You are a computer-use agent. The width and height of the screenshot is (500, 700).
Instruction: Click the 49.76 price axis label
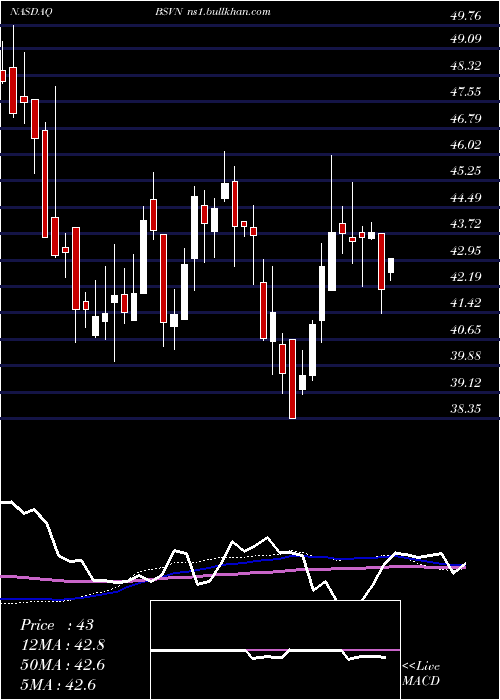(x=466, y=16)
